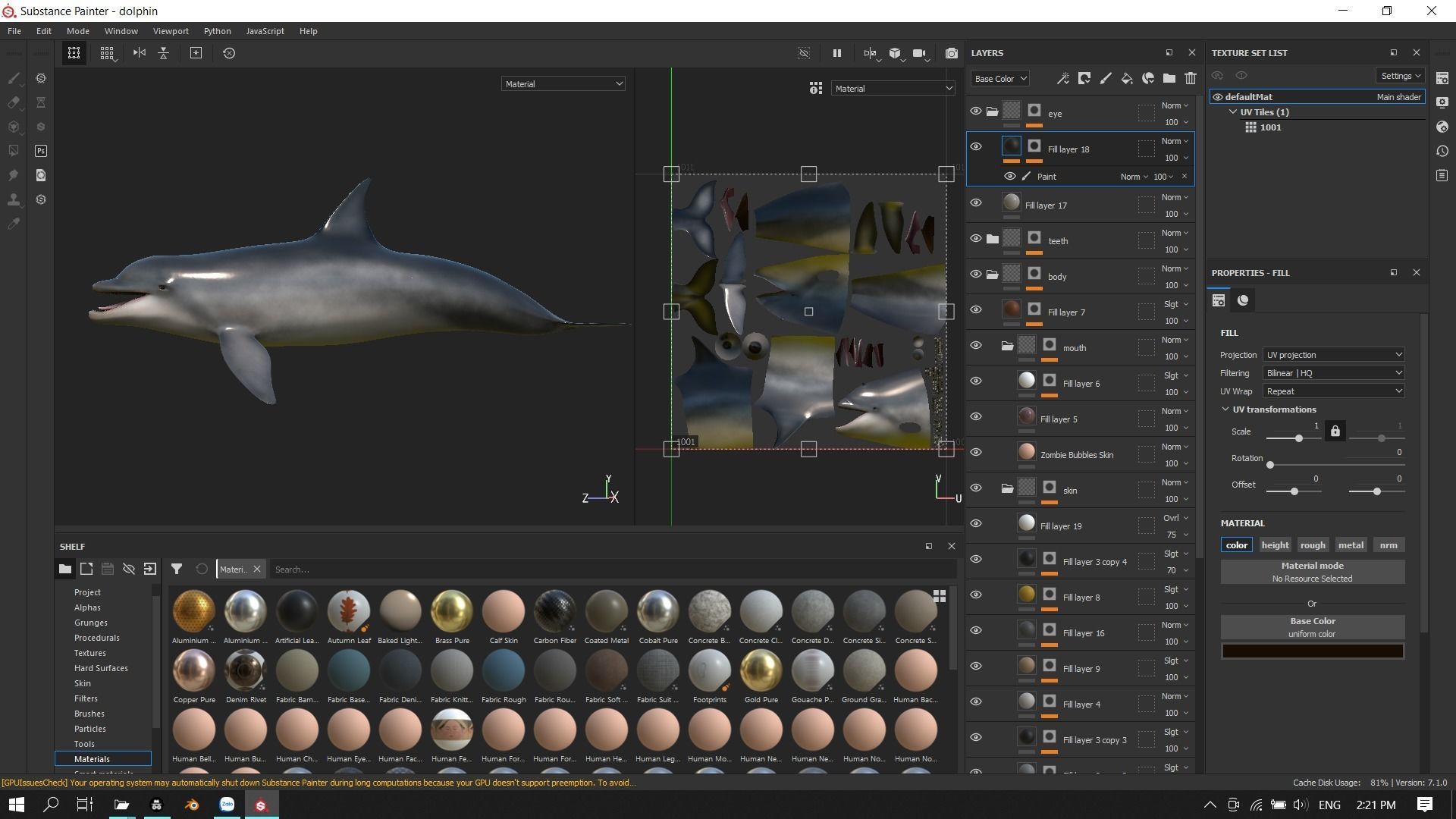Viewport: 1456px width, 819px height.
Task: Hide the Zombie Bubbles Skin layer
Action: point(976,453)
